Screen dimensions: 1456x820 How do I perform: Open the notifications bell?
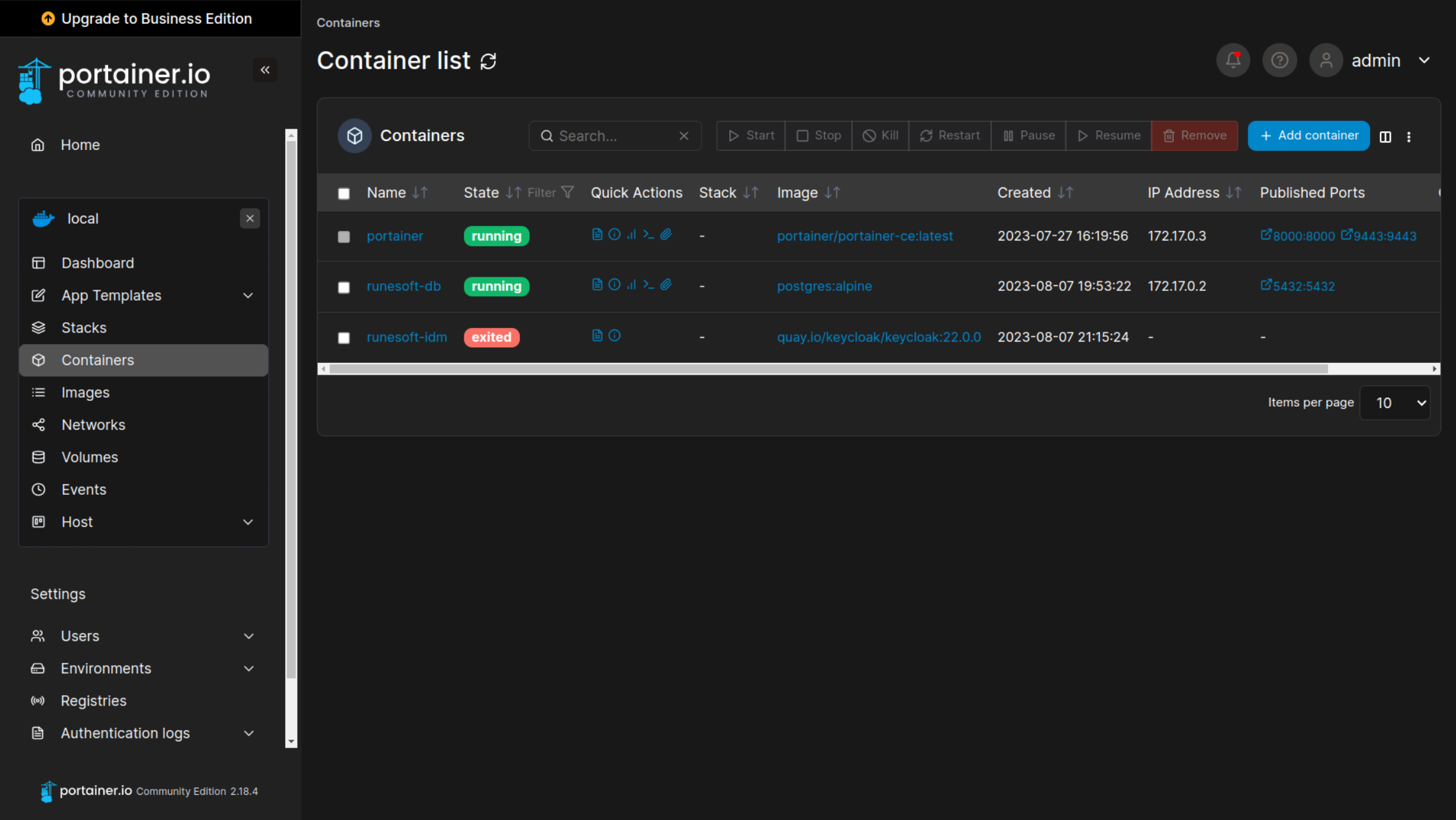[x=1233, y=60]
